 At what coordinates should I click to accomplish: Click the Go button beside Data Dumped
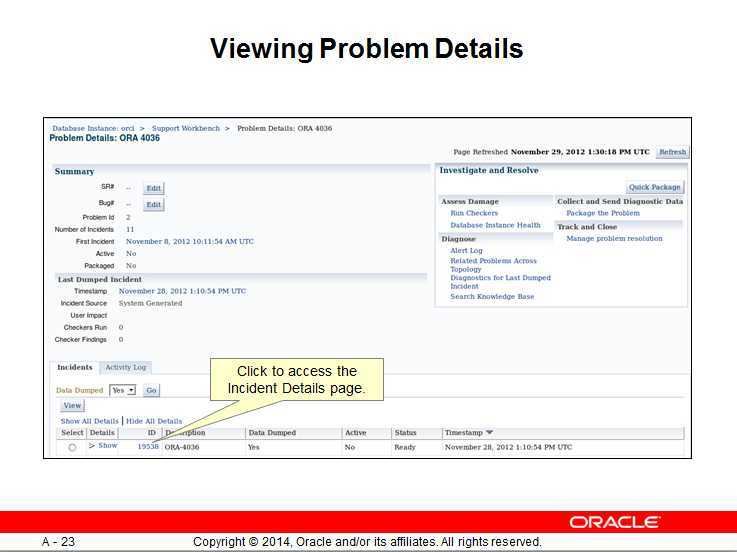pyautogui.click(x=151, y=390)
